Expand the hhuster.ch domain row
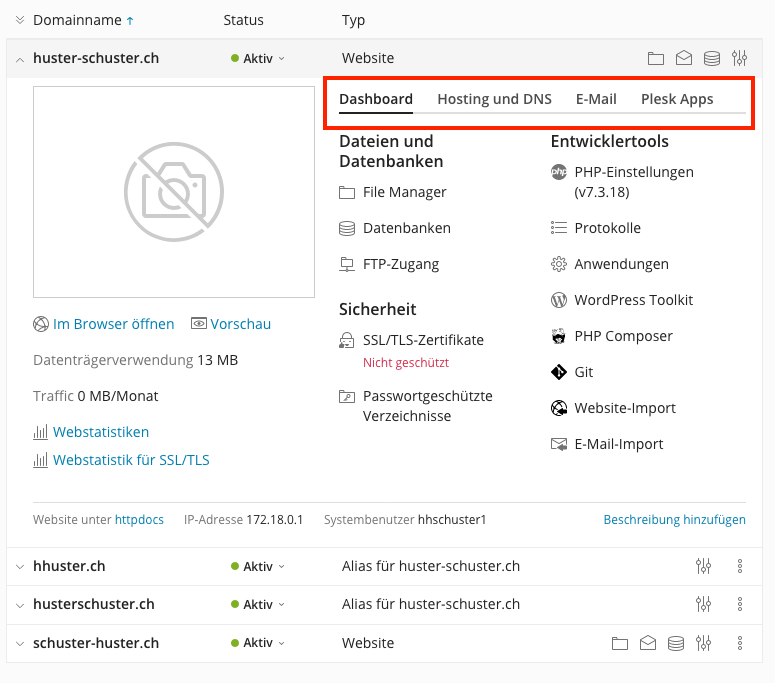Screen dimensions: 775x683 click(x=20, y=567)
